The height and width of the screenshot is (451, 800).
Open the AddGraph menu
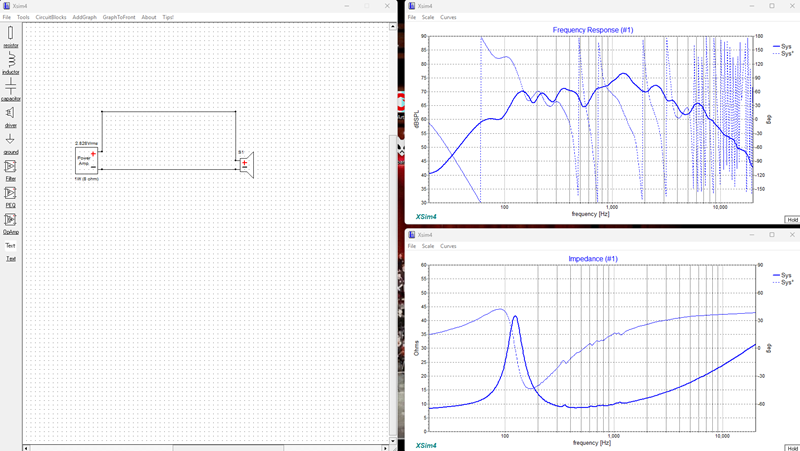pos(84,17)
